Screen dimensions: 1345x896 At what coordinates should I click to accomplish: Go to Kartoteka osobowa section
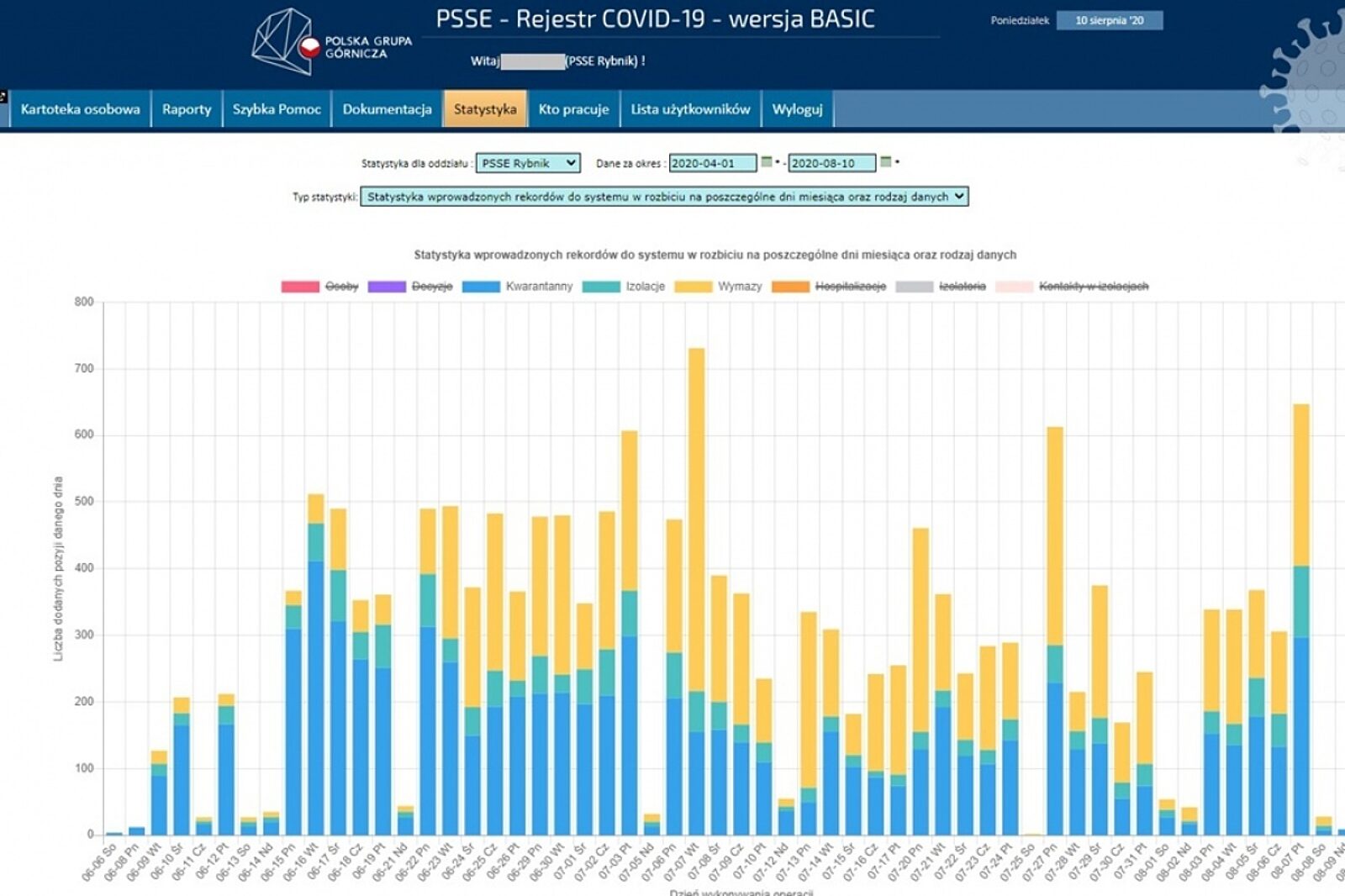click(80, 109)
